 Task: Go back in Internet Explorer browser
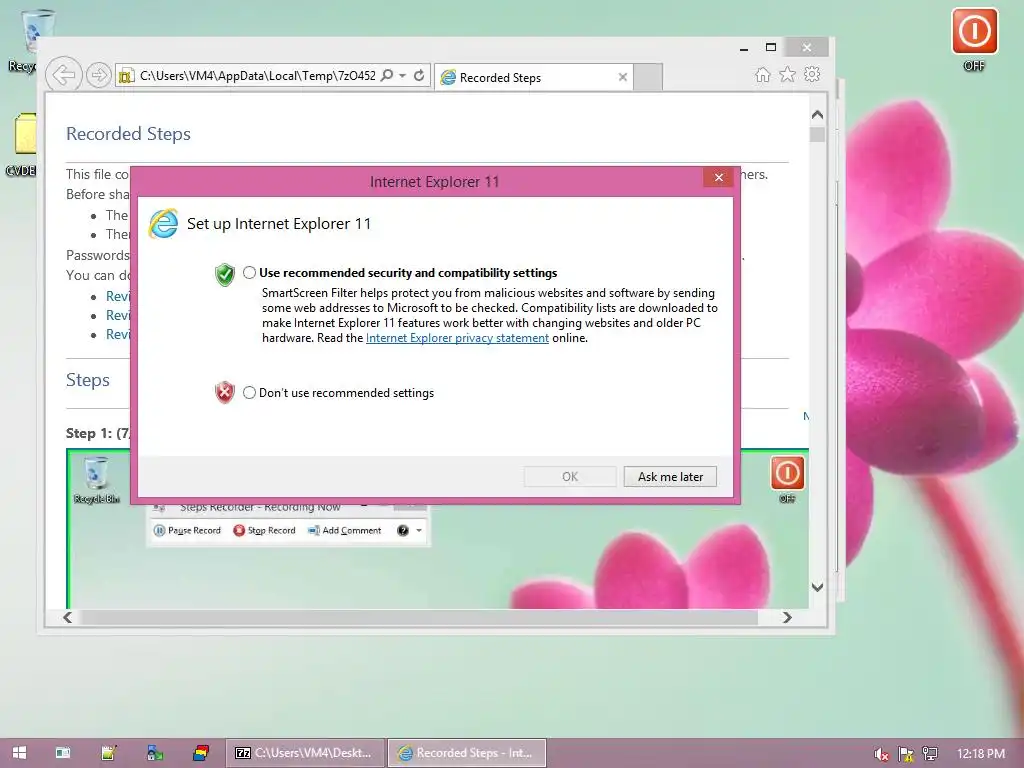click(x=63, y=75)
